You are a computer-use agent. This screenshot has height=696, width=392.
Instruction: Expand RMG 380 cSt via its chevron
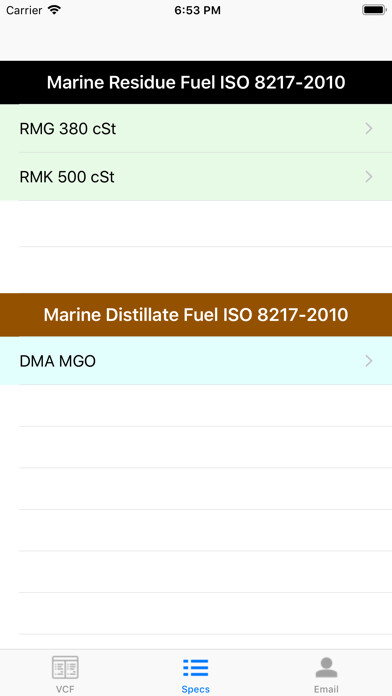click(x=369, y=129)
